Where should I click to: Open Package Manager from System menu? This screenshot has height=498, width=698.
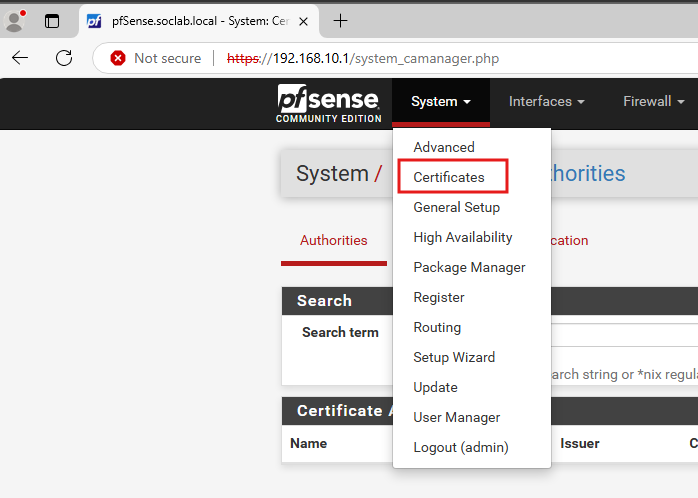[x=469, y=267]
